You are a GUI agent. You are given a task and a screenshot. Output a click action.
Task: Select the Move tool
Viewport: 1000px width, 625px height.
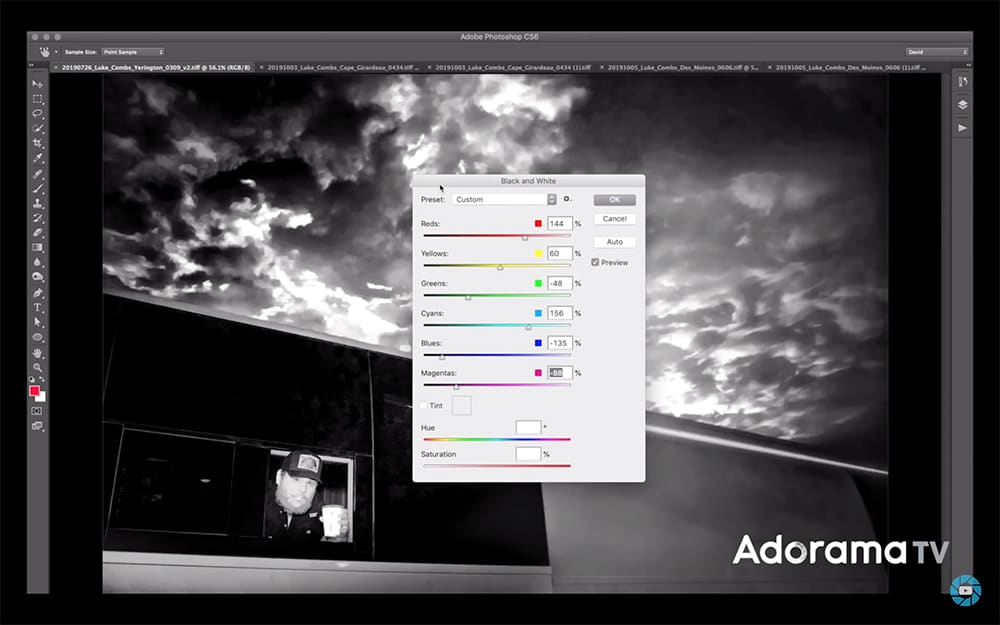click(38, 84)
